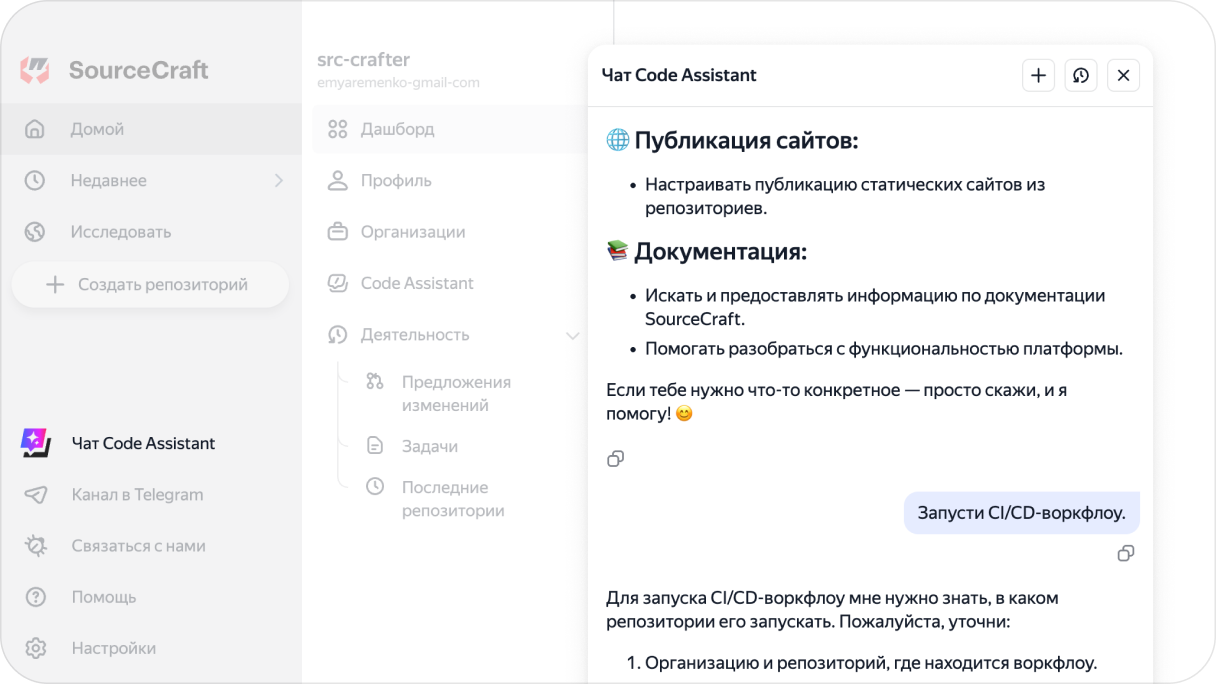Open Канал в Telegram link
Image resolution: width=1216 pixels, height=684 pixels.
137,494
